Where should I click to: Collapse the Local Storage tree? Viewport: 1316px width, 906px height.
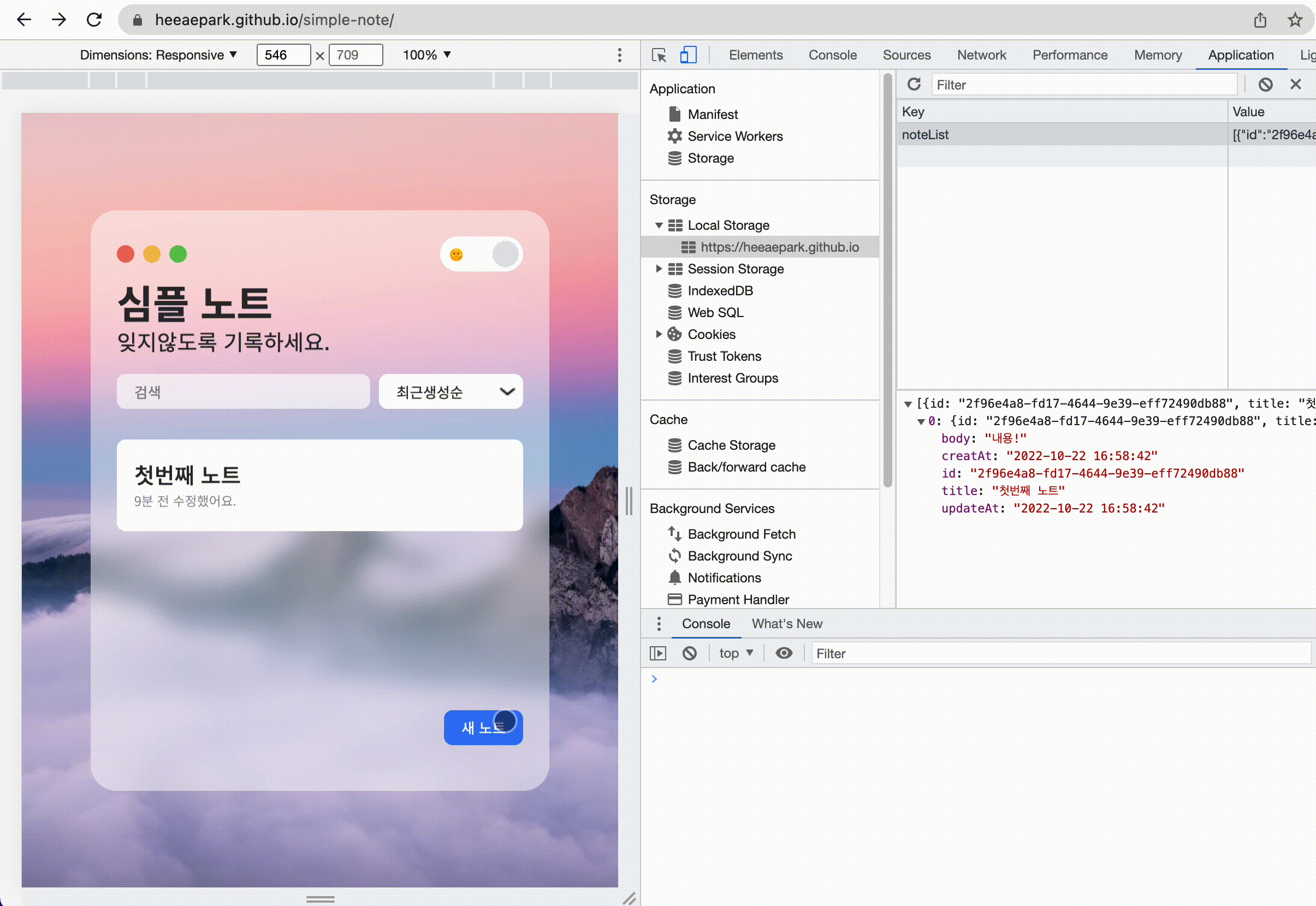pos(659,225)
